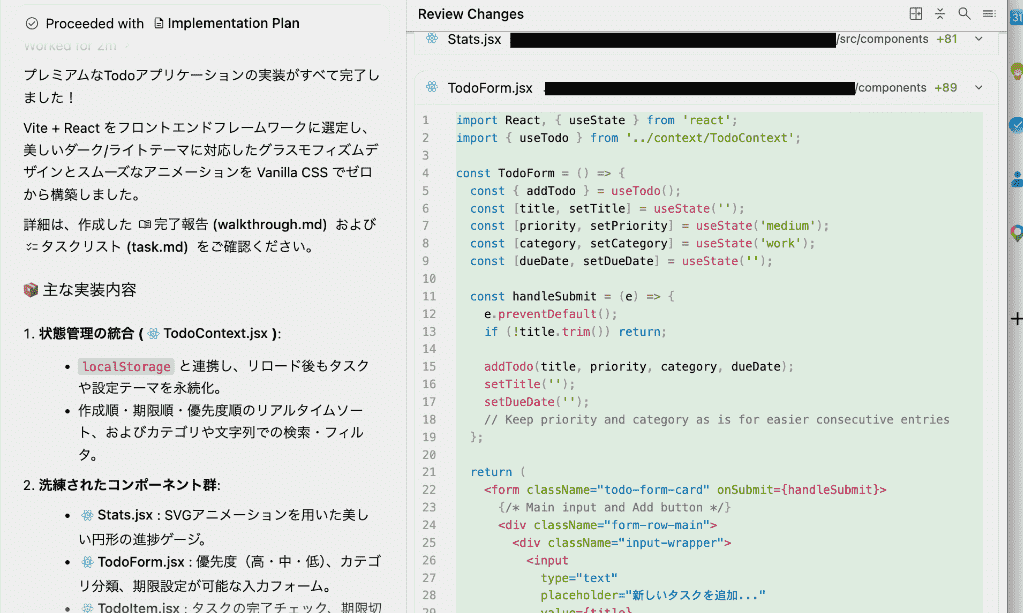Open Google Maps side panel icon
Viewport: 1023px width, 613px height.
click(x=1016, y=233)
